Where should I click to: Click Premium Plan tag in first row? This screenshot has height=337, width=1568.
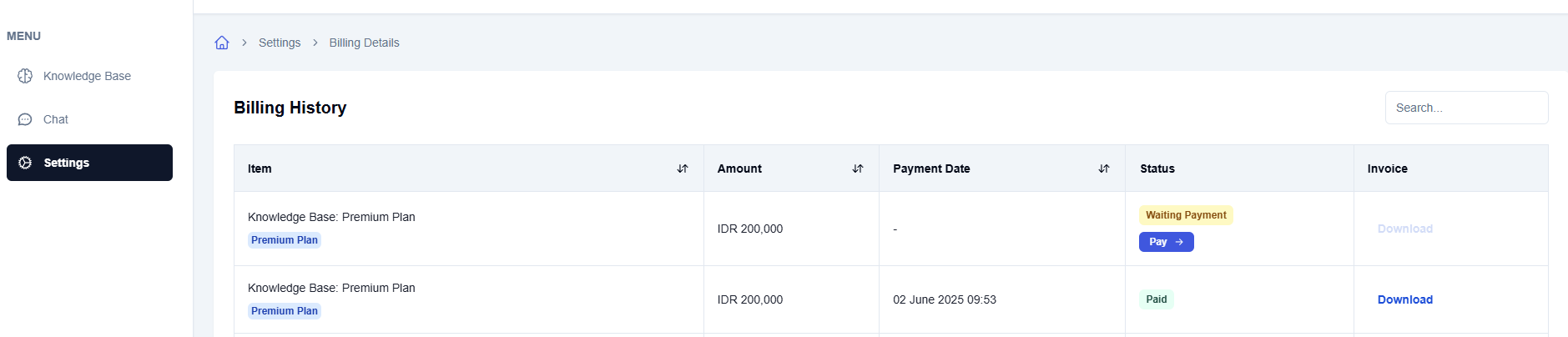[x=285, y=240]
